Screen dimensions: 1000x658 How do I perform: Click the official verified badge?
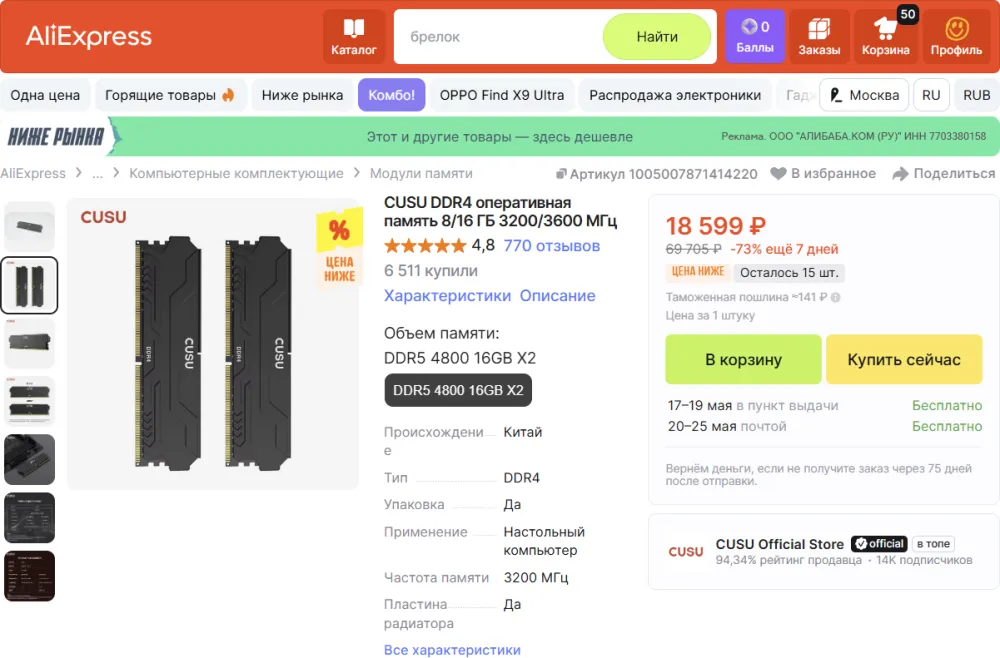(879, 544)
